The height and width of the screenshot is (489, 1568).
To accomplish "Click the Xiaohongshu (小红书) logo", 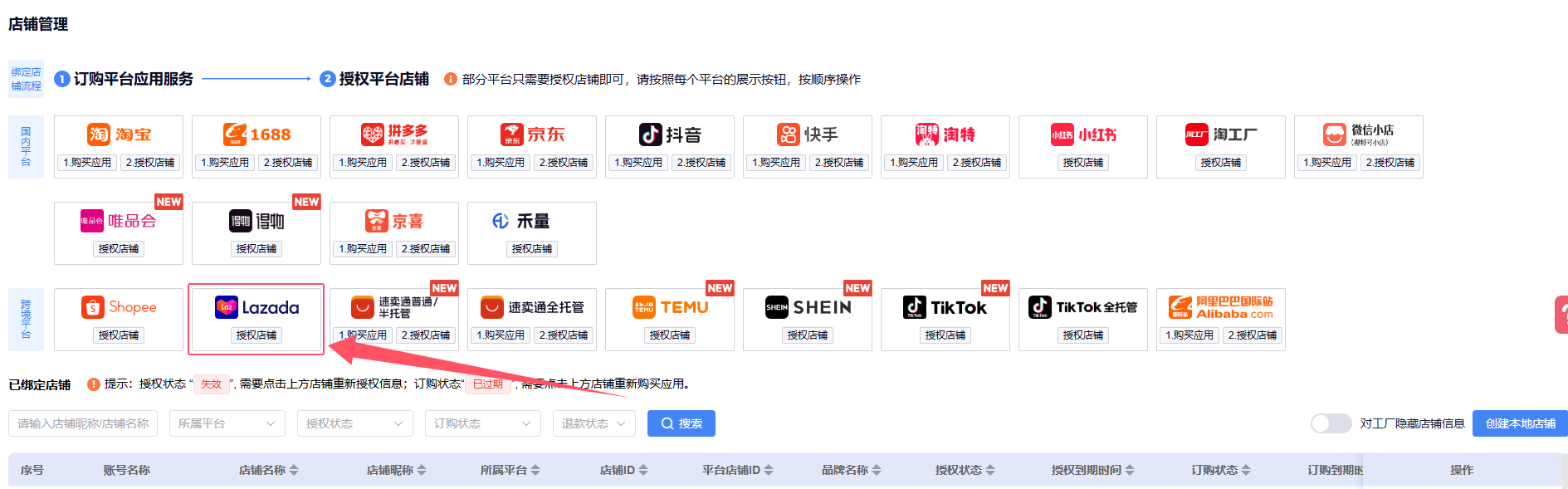I will (1083, 134).
